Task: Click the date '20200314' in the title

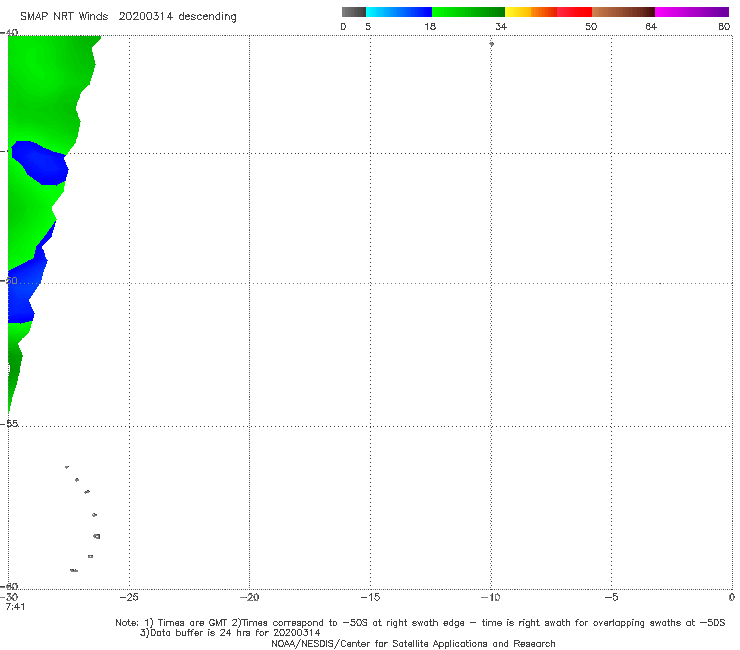Action: pos(146,16)
